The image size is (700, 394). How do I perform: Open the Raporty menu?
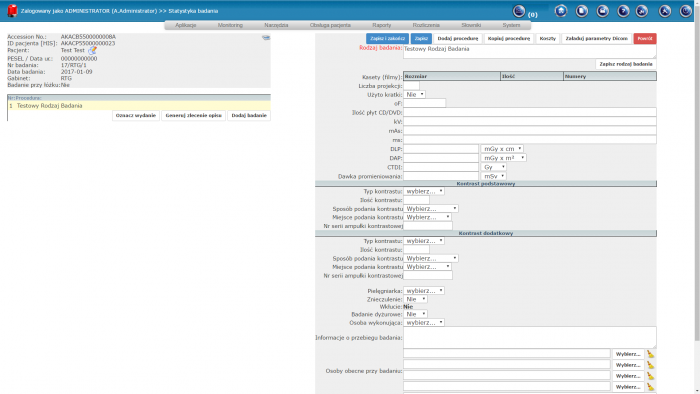(382, 25)
